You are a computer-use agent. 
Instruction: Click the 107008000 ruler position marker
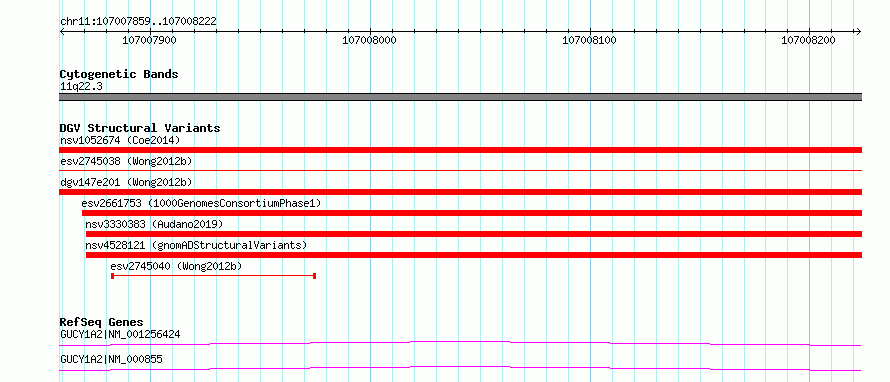[x=370, y=40]
